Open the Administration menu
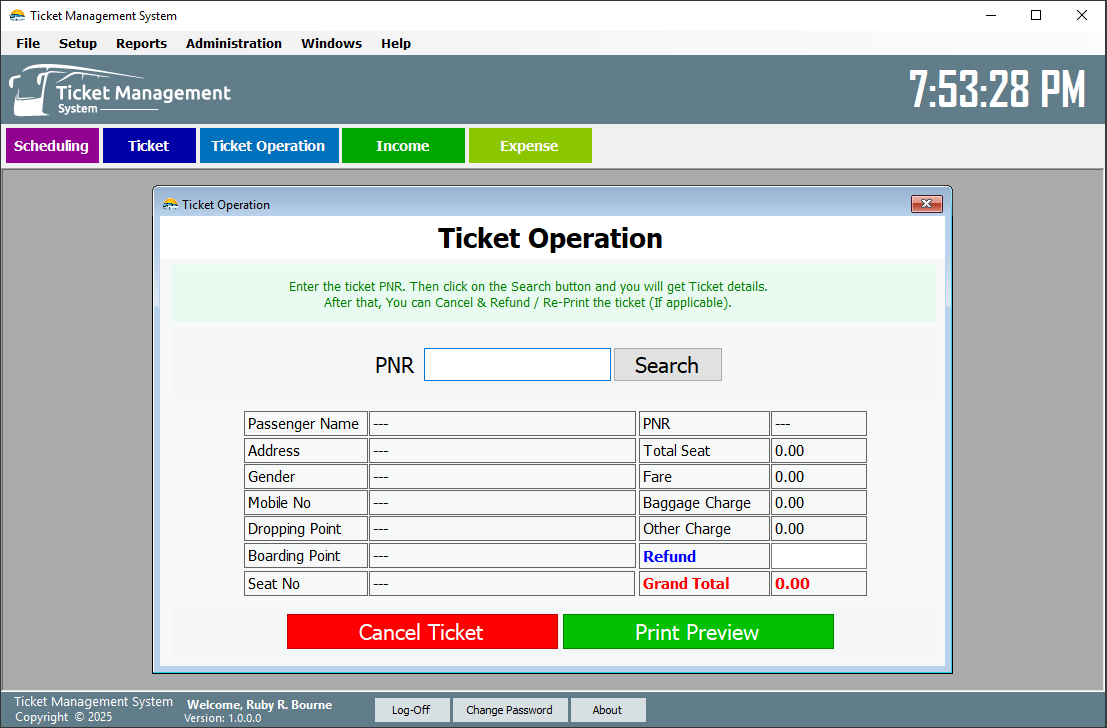This screenshot has height=728, width=1107. pyautogui.click(x=233, y=43)
